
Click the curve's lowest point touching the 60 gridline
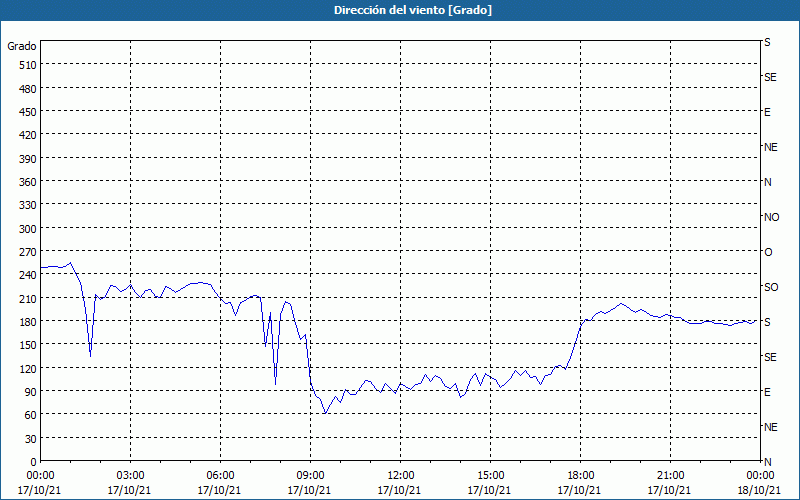click(325, 413)
